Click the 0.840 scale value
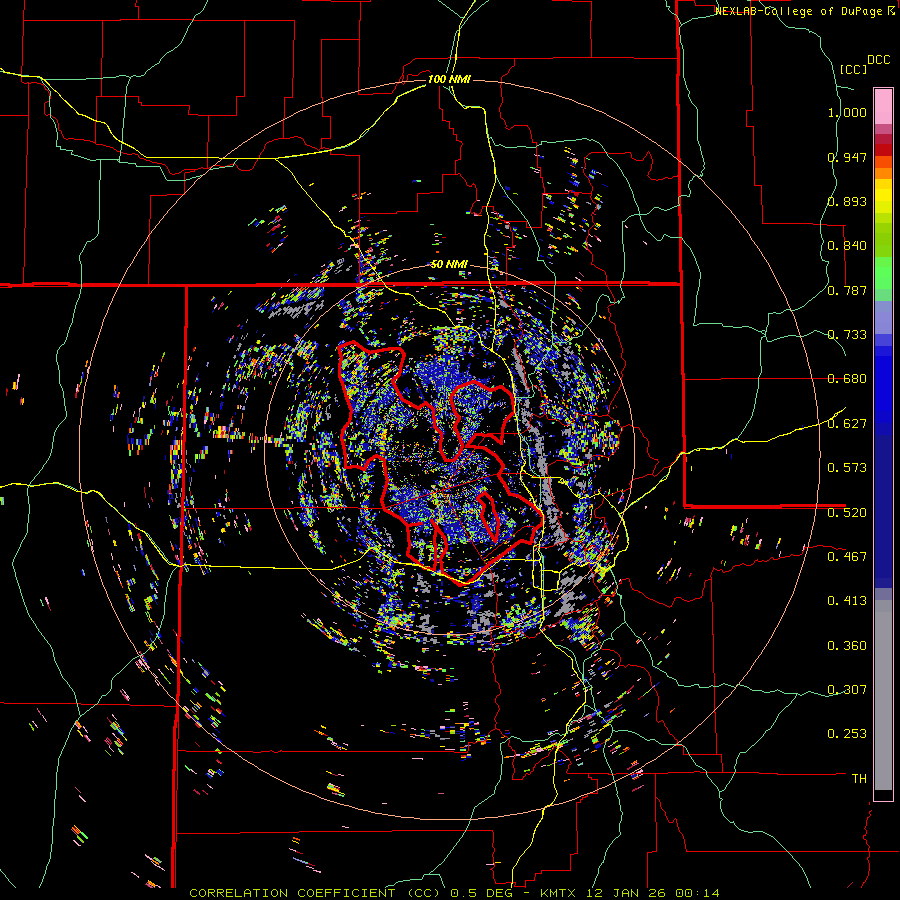900x900 pixels. (x=847, y=246)
